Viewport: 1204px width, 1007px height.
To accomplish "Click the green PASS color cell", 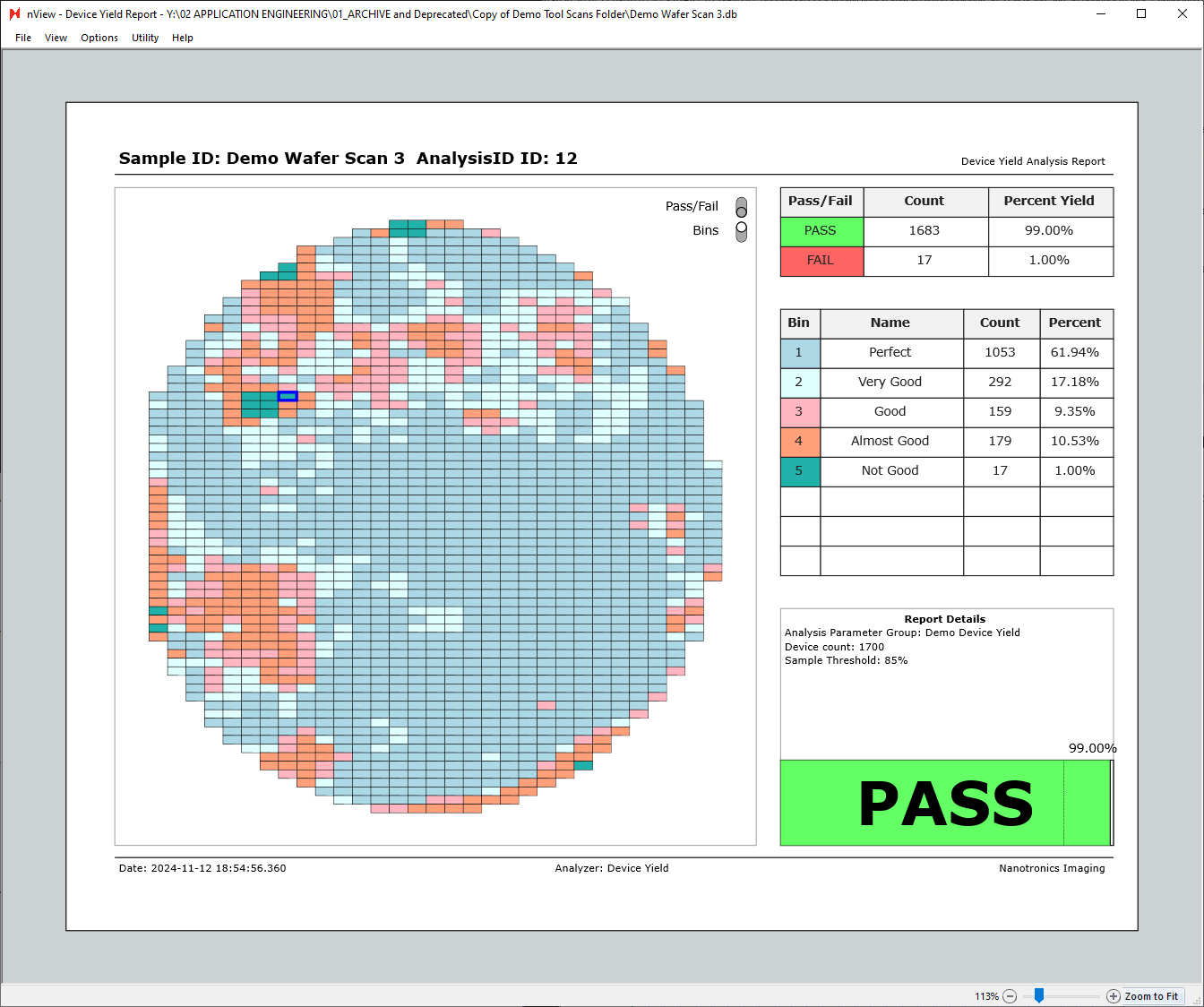I will [821, 231].
